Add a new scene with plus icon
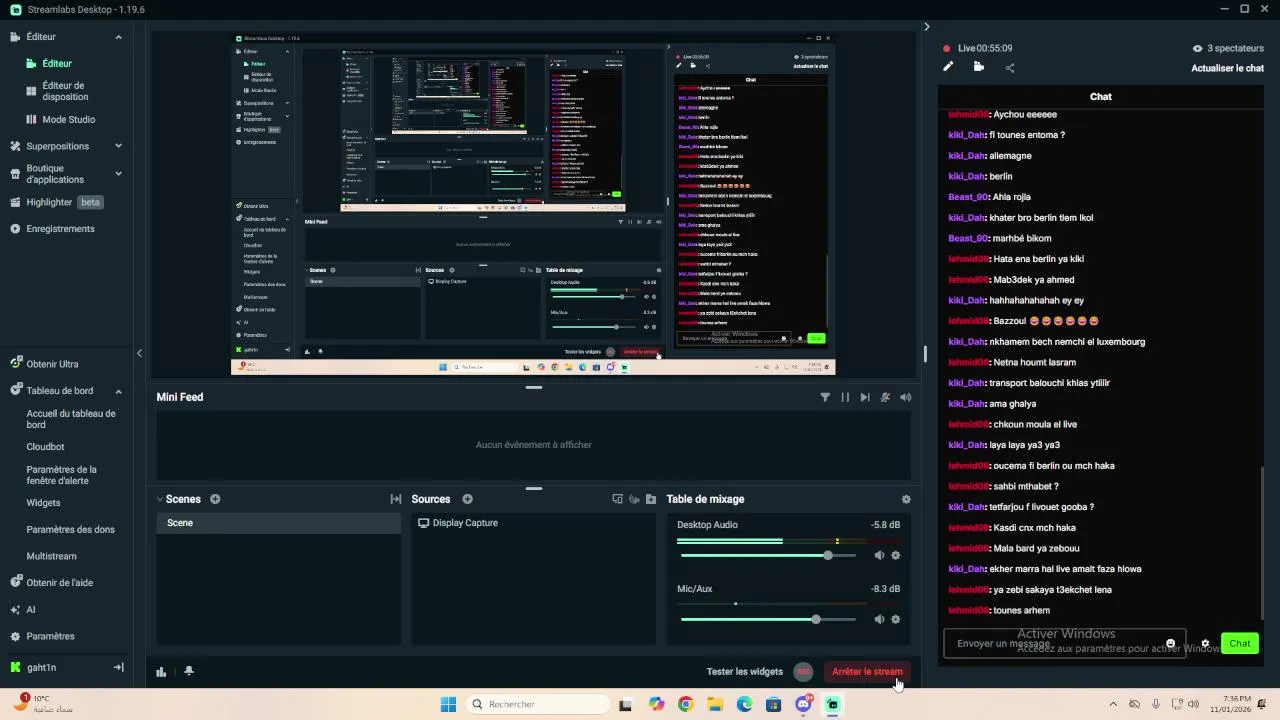Viewport: 1280px width, 720px height. click(x=215, y=499)
